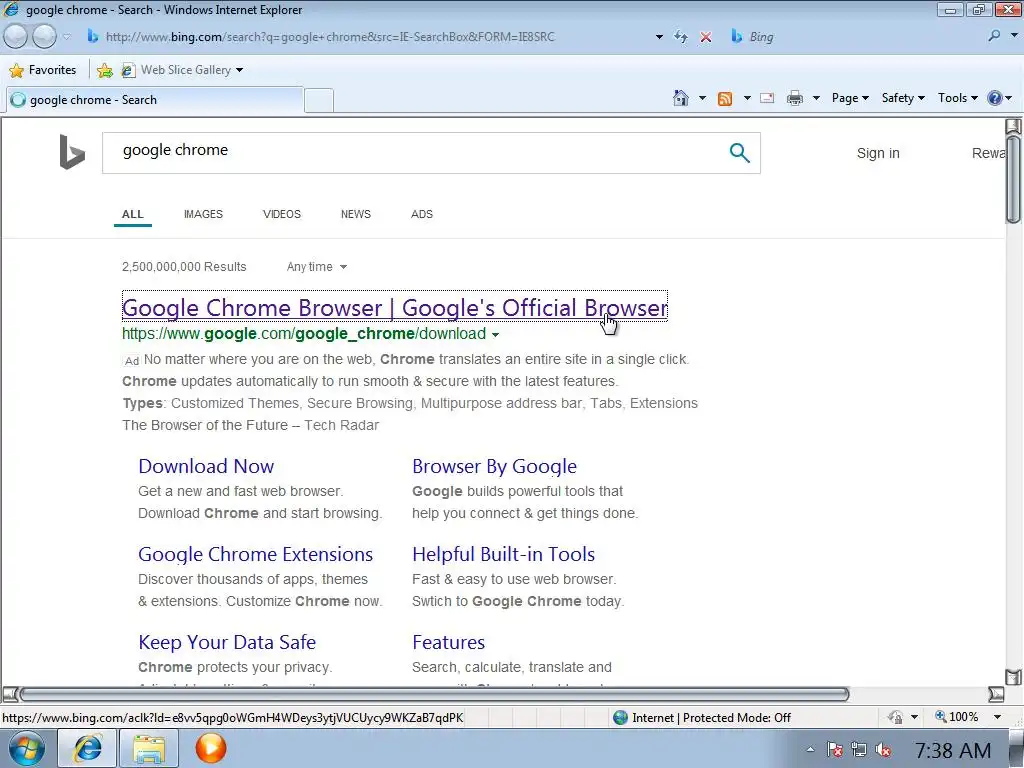The height and width of the screenshot is (768, 1024).
Task: Expand Web Slice Gallery dropdown arrow
Action: pos(239,70)
